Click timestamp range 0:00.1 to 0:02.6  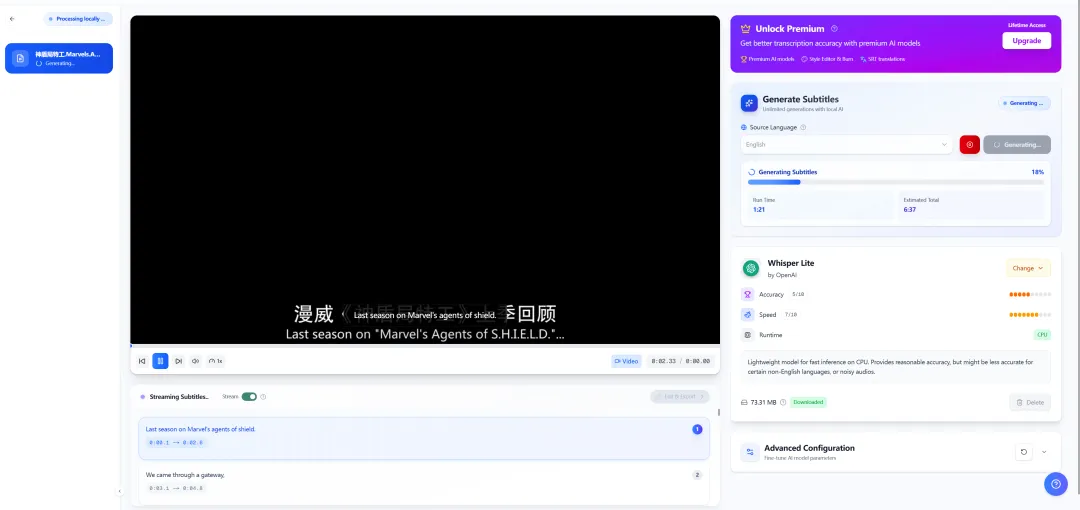(x=176, y=442)
